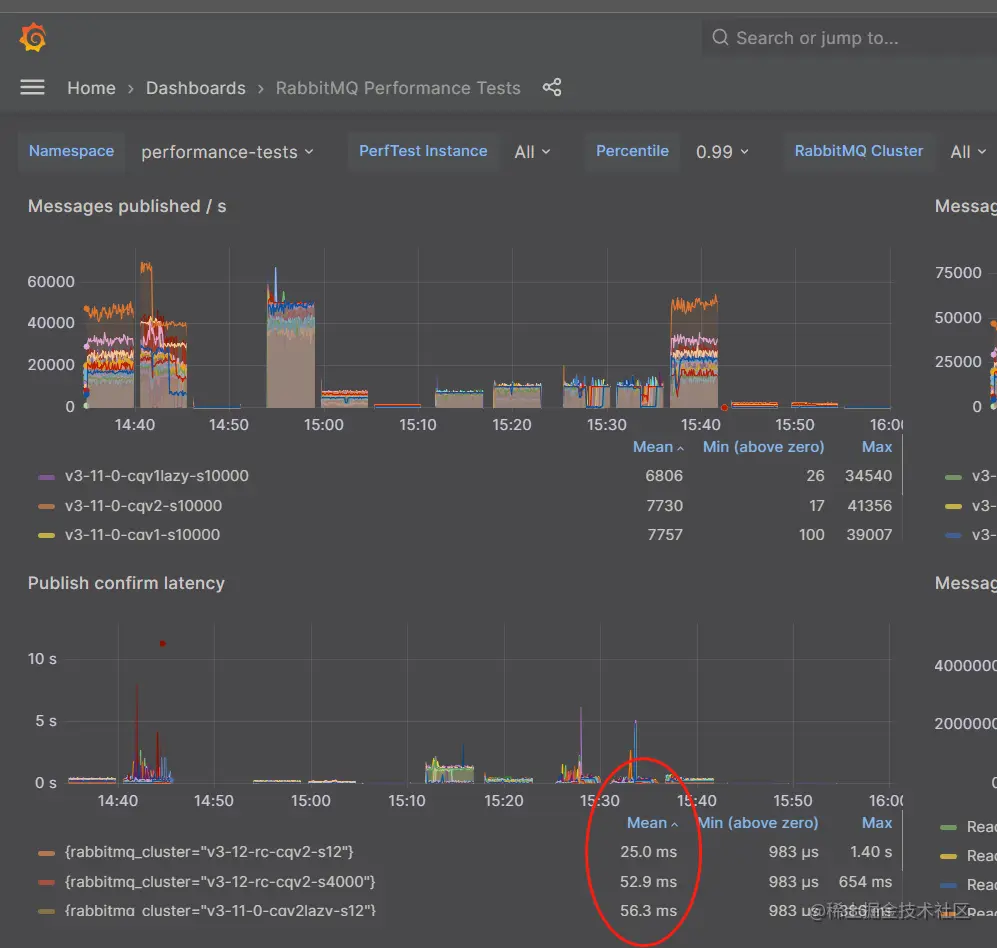997x948 pixels.
Task: Sort Publish confirm latency legend by Max
Action: (877, 823)
